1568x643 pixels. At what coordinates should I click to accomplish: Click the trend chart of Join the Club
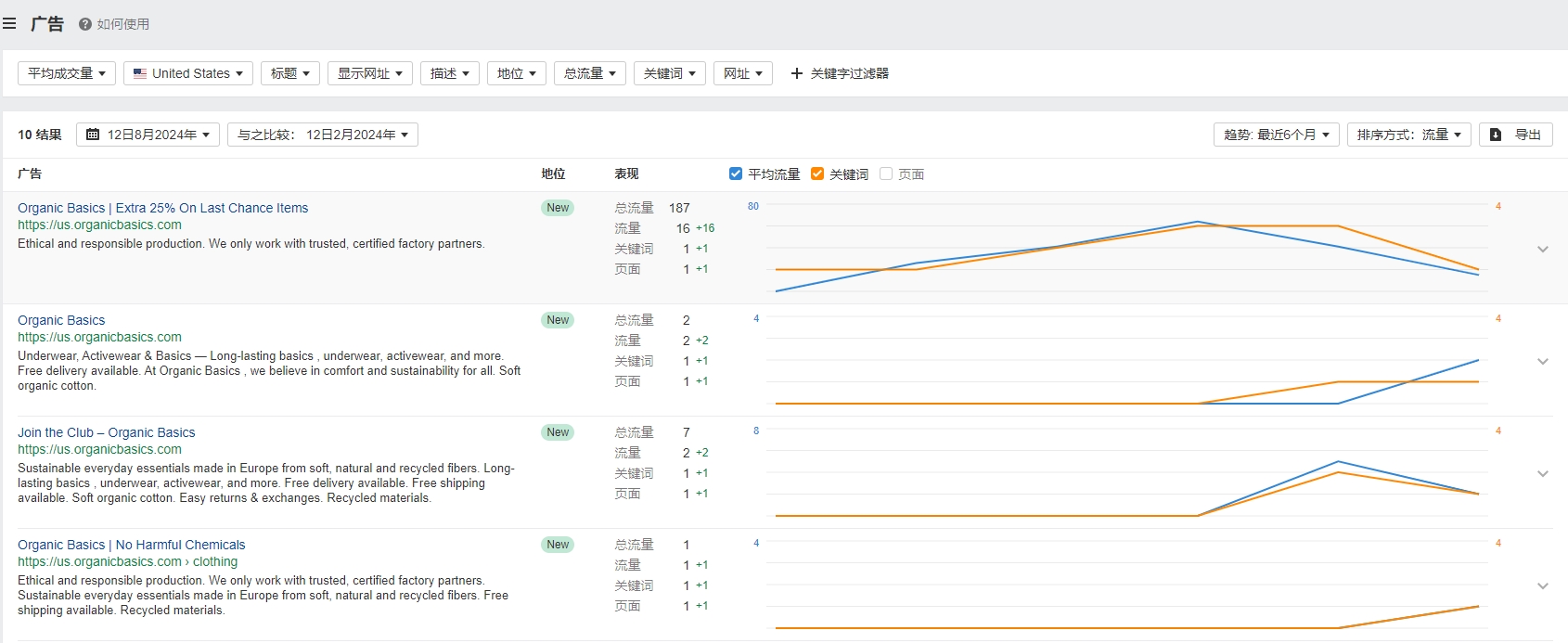1126,473
